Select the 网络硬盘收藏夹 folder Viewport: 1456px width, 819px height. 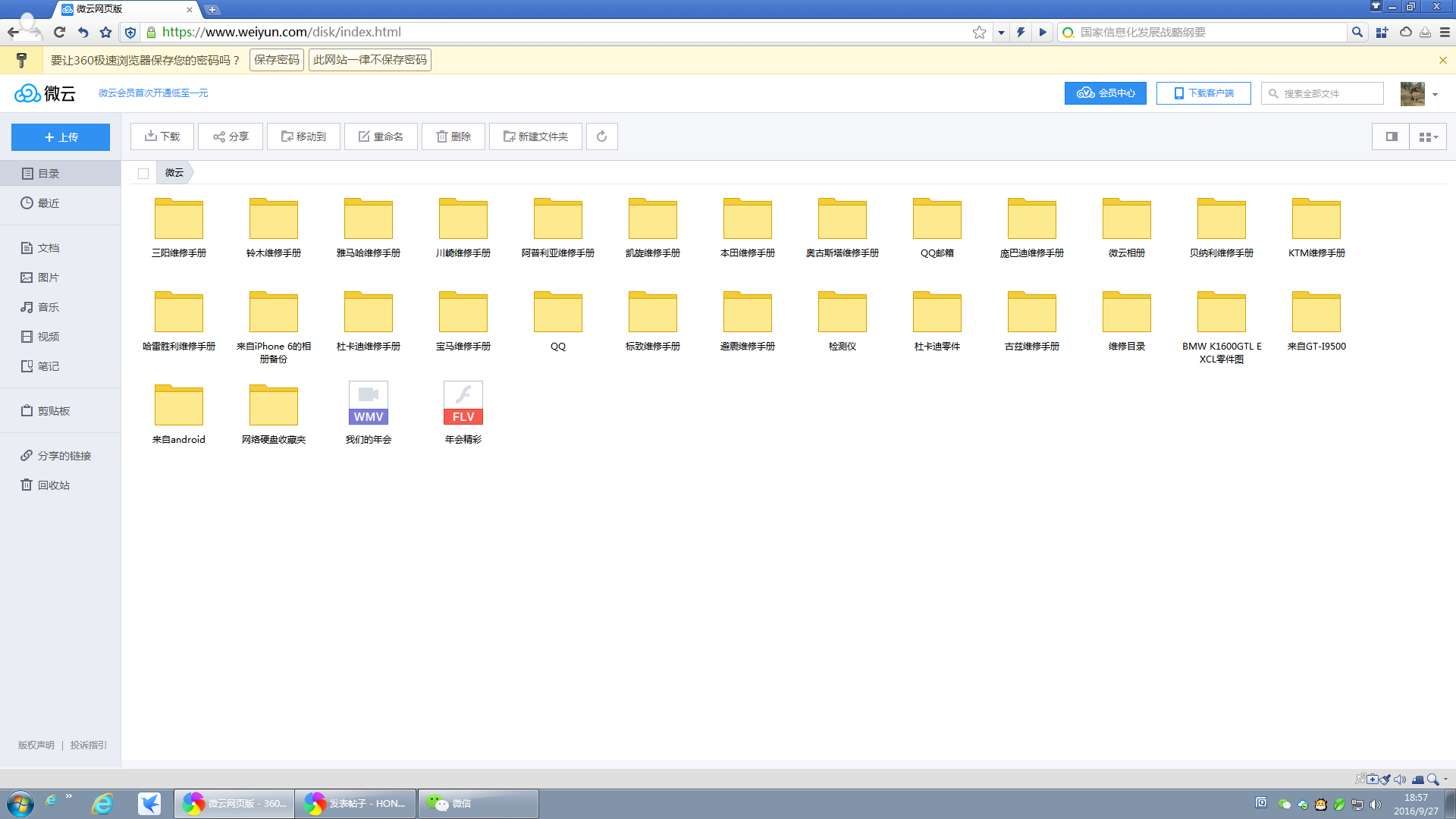pos(274,414)
